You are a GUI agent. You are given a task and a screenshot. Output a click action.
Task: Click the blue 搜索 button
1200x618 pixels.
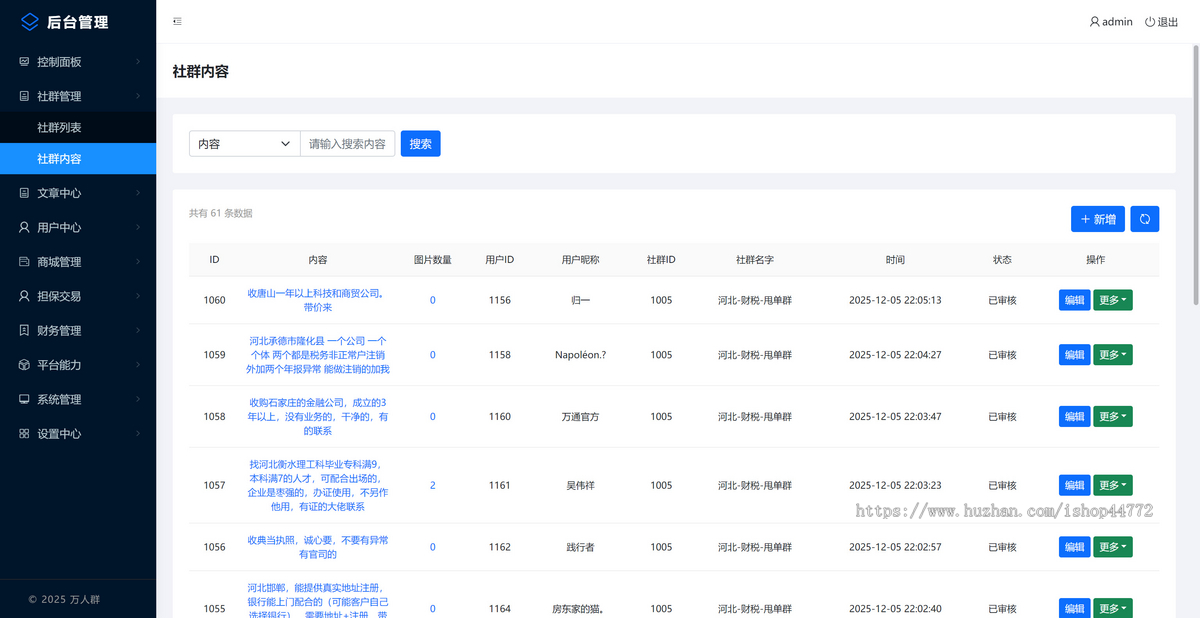[420, 144]
